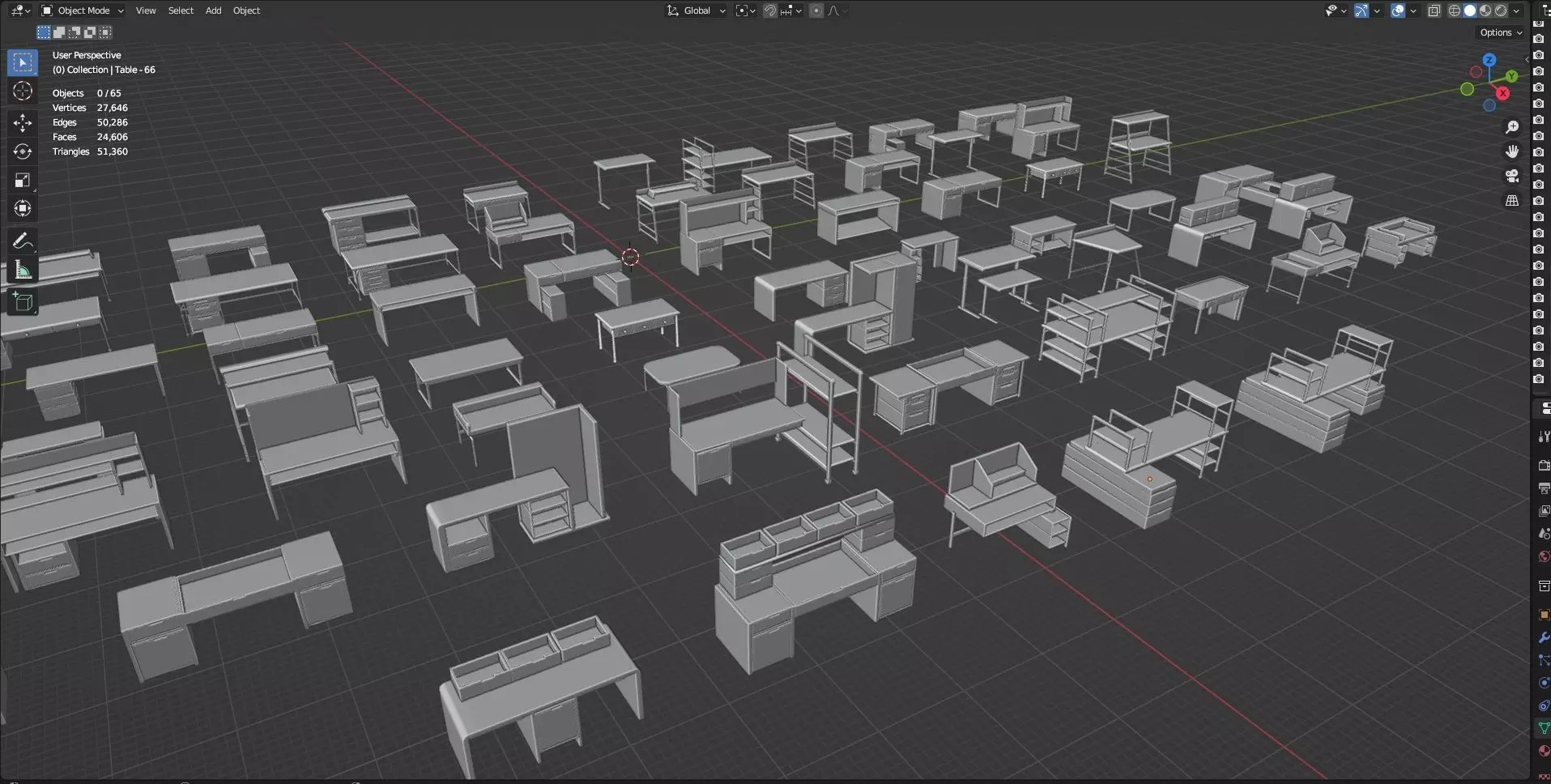Open the World properties tab
Screen dimensions: 1551x784
tap(1544, 556)
